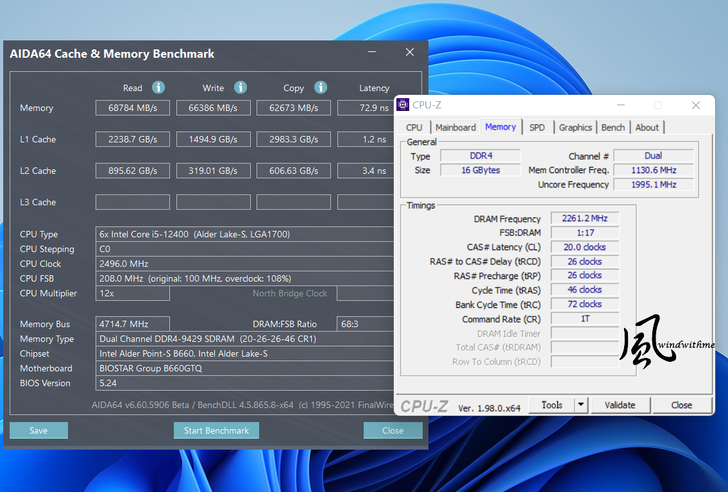This screenshot has width=728, height=492.
Task: Click the Memory Read value field
Action: pos(133,108)
